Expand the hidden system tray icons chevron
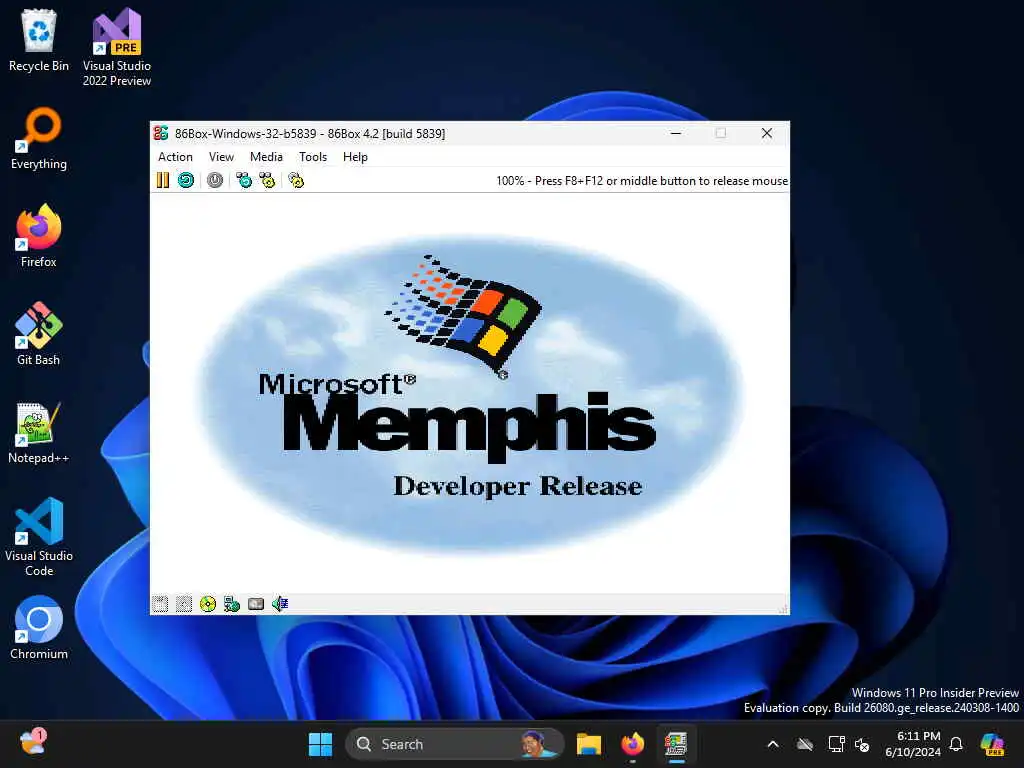The width and height of the screenshot is (1024, 768). coord(773,744)
